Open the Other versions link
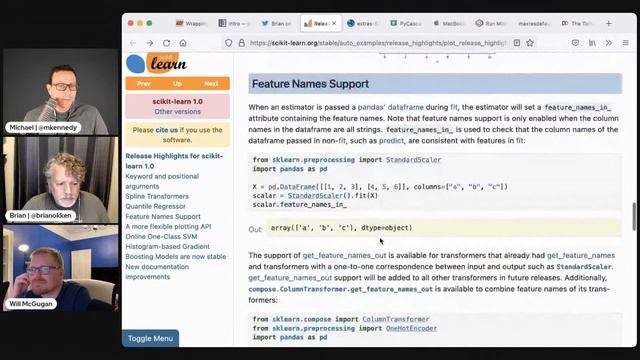 coord(178,111)
